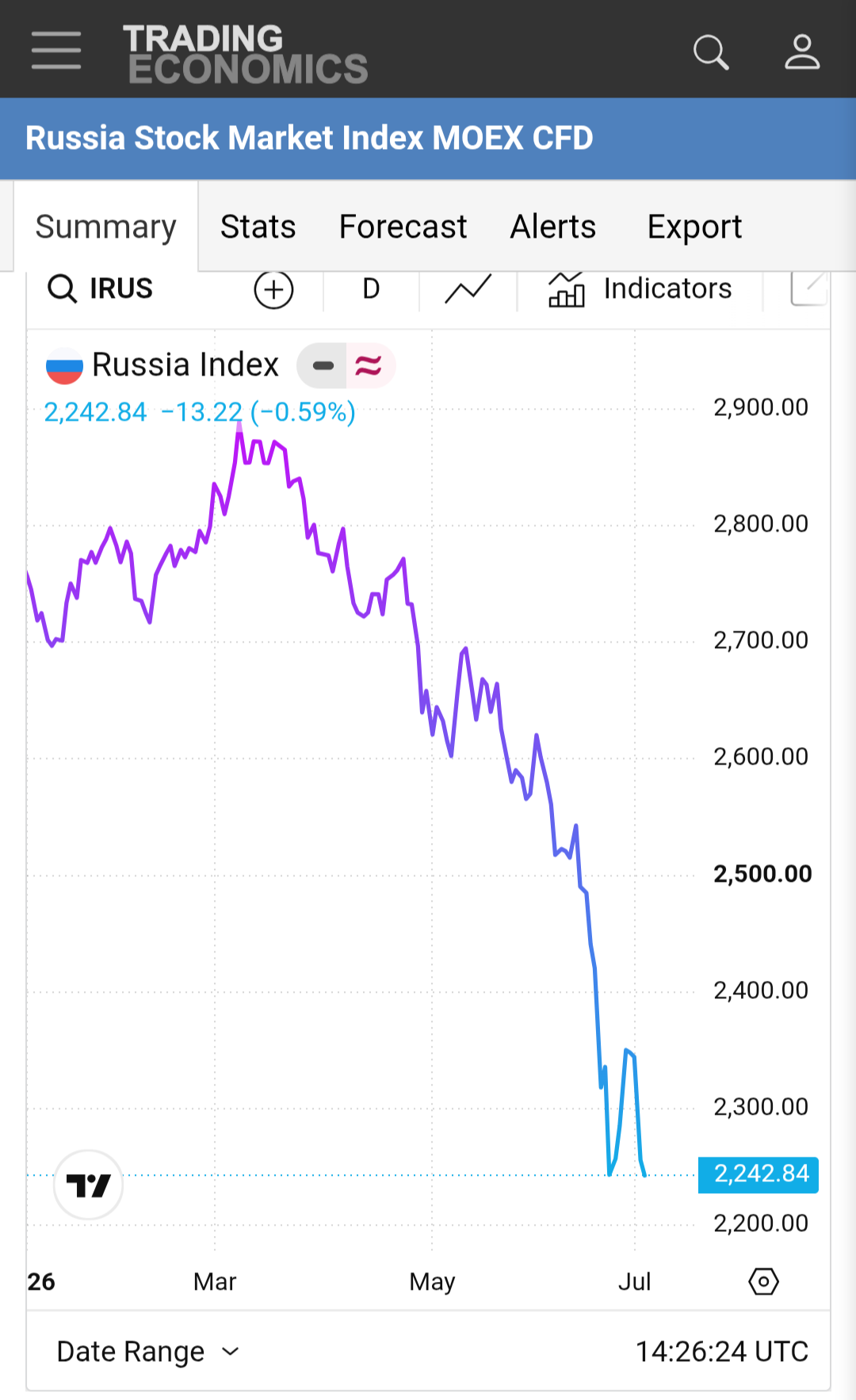Toggle the wavy lines legend button
The height and width of the screenshot is (1400, 856).
tap(369, 365)
